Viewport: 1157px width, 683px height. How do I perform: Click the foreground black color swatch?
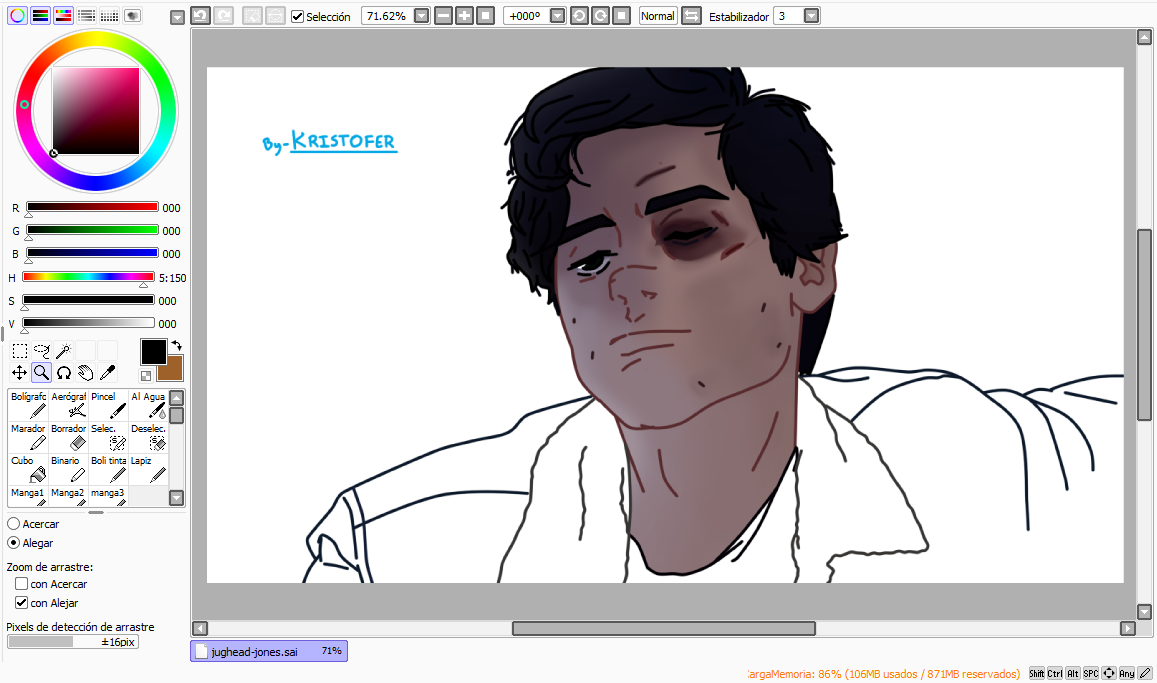pyautogui.click(x=153, y=352)
